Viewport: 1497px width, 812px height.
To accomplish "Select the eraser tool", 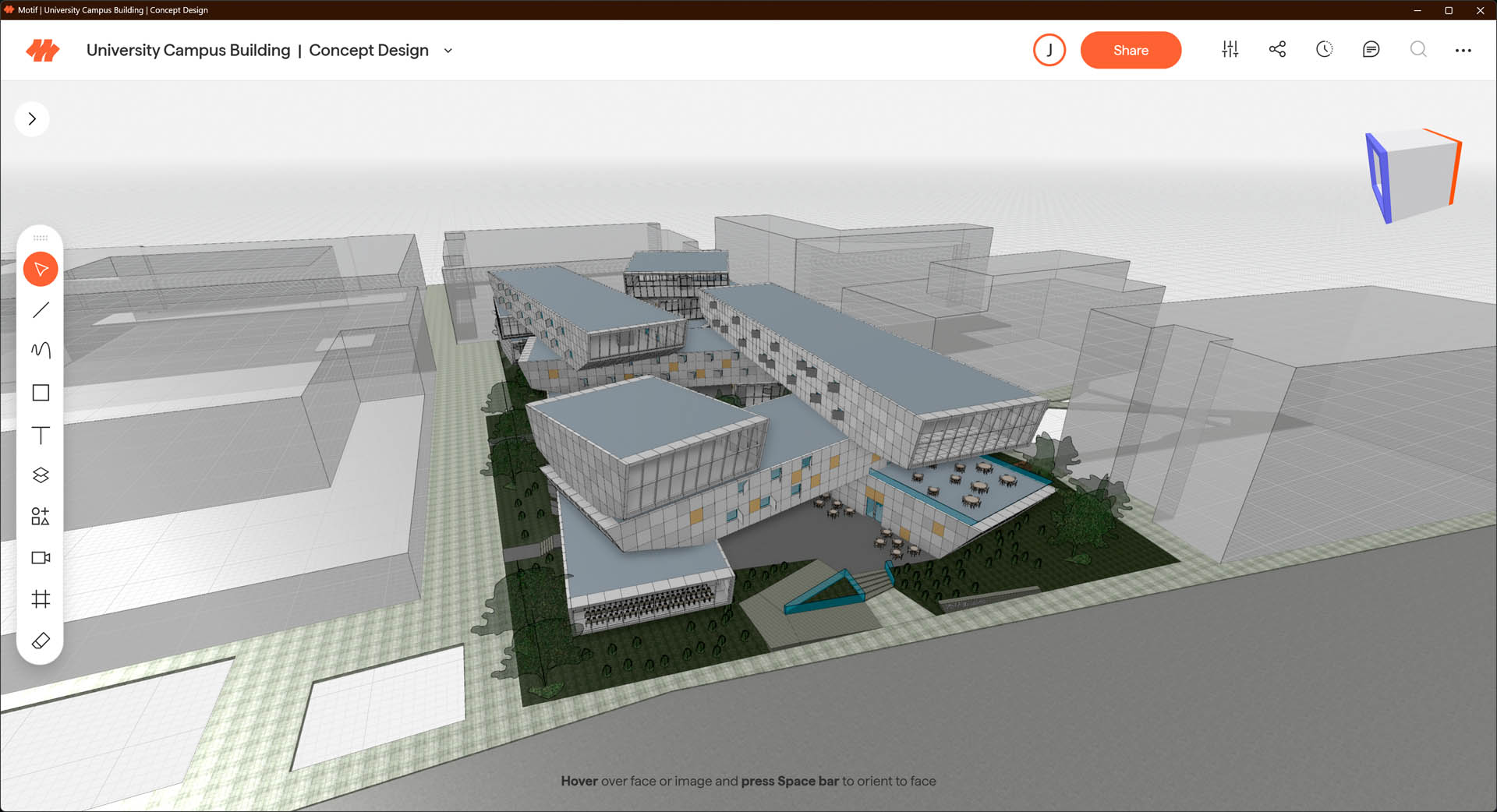I will pos(41,641).
